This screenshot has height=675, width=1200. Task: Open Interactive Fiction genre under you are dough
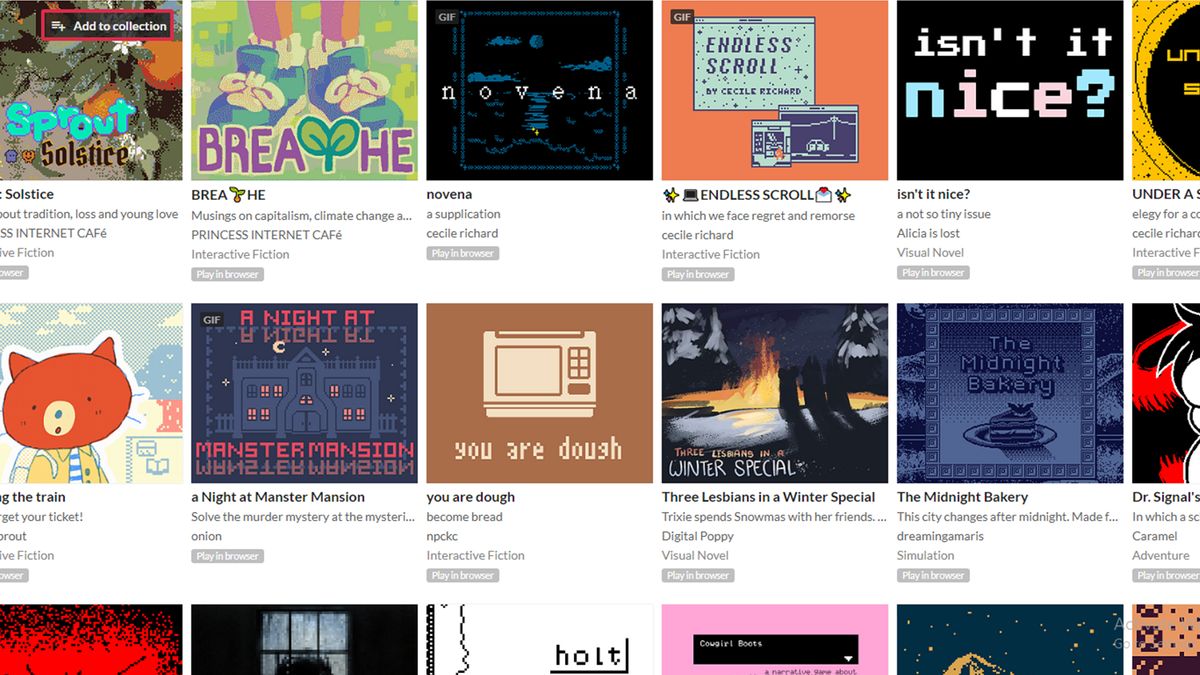tap(475, 555)
